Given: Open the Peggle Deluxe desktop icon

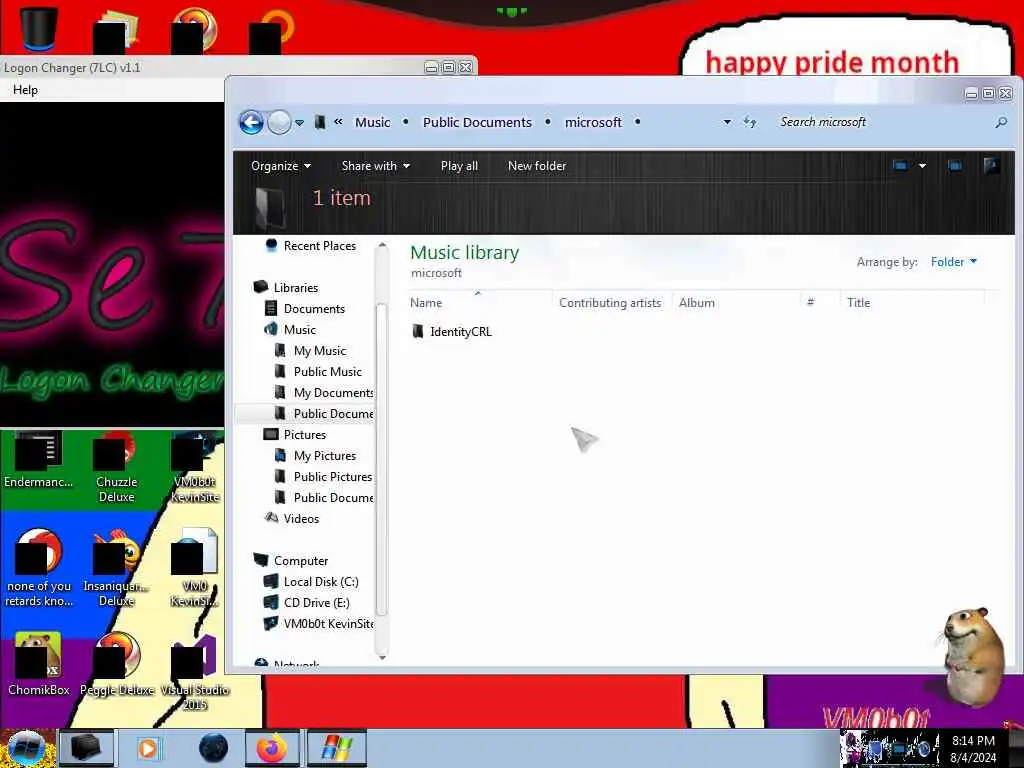Looking at the screenshot, I should click(x=117, y=664).
